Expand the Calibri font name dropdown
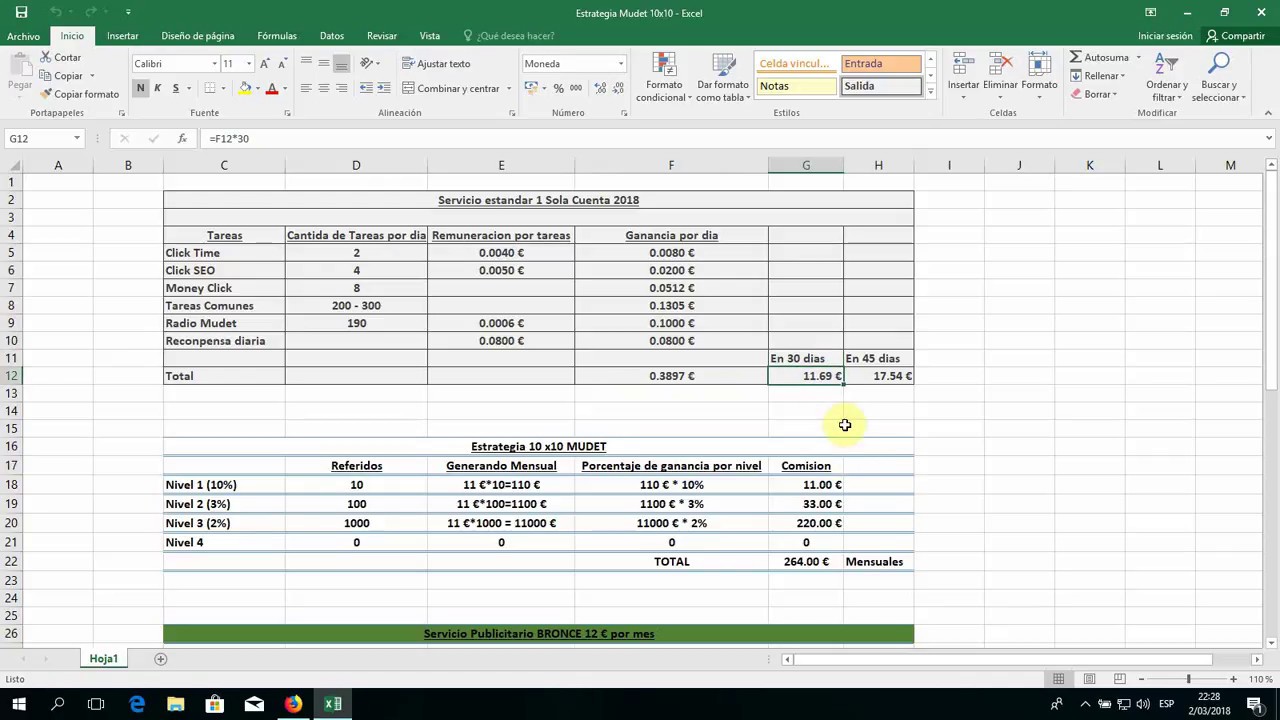 pyautogui.click(x=214, y=64)
